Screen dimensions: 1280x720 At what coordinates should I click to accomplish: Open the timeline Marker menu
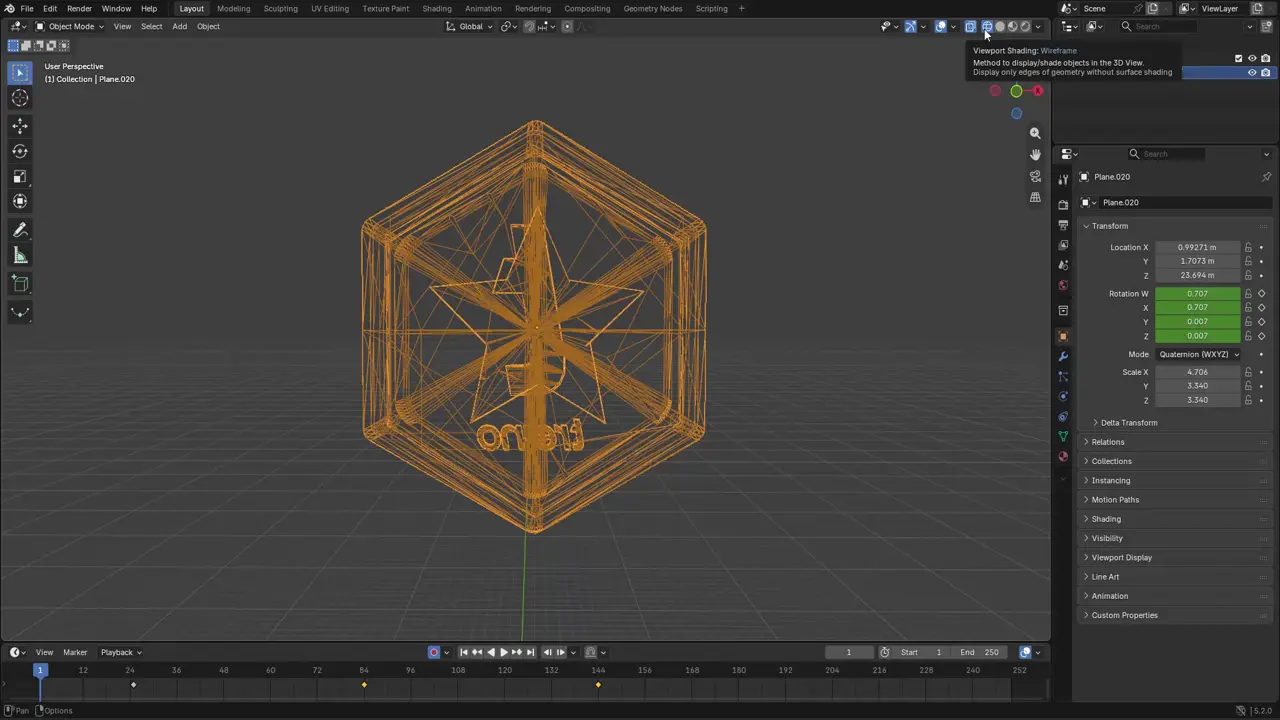point(75,652)
